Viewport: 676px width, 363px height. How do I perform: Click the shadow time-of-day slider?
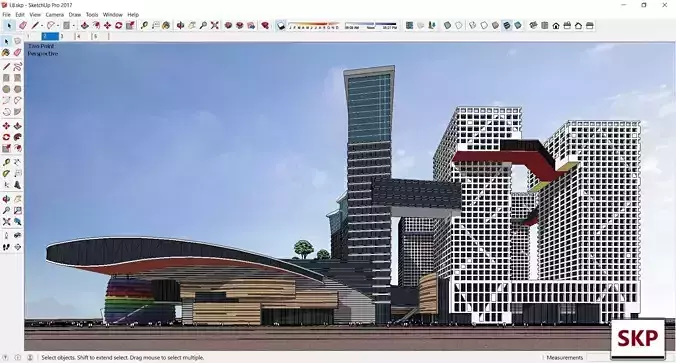coord(371,25)
